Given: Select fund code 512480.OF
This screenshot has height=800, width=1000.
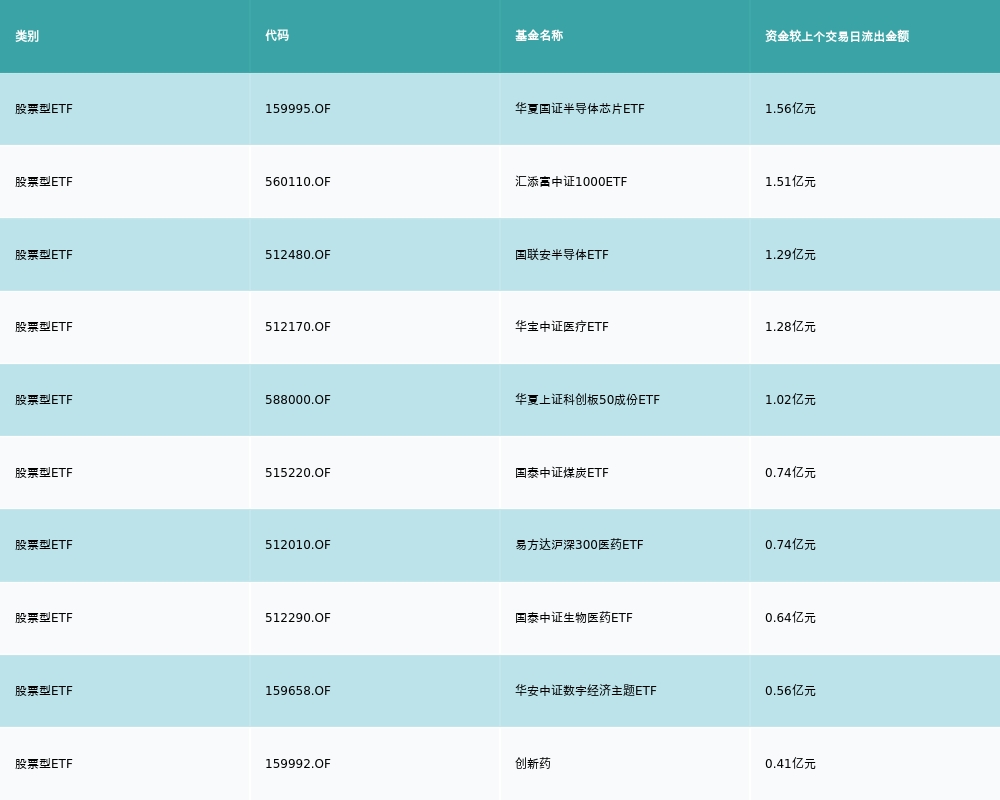Looking at the screenshot, I should [298, 255].
